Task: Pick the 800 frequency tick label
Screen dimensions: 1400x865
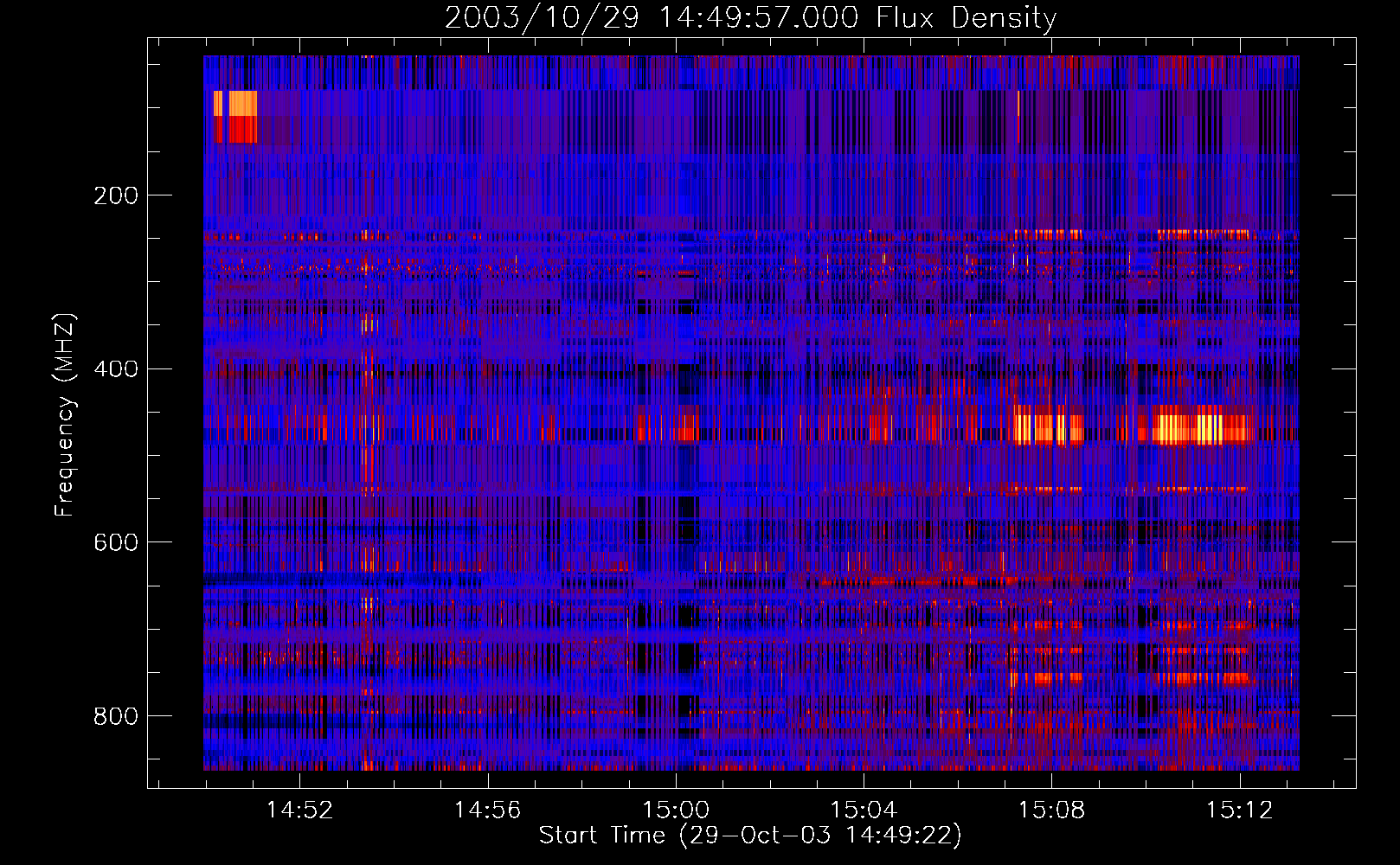Action: (116, 716)
